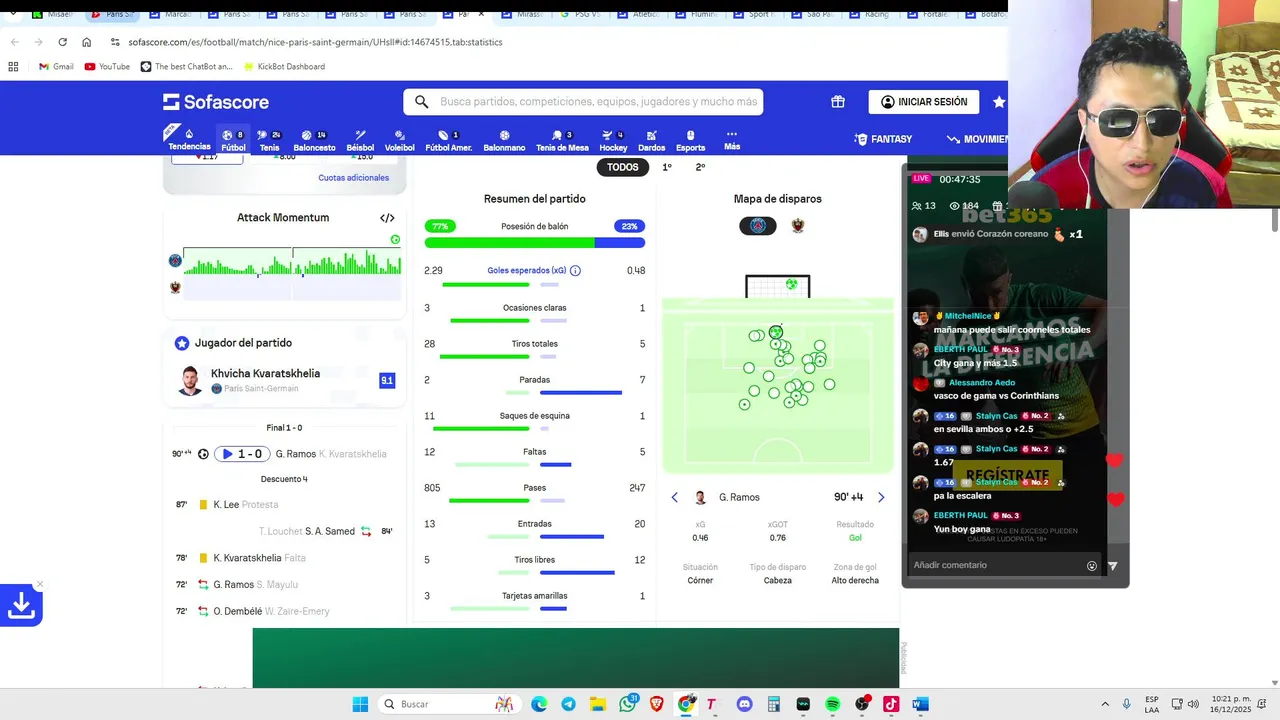Click the REGÍSTRATE button in the ad
The height and width of the screenshot is (720, 1280).
(x=1007, y=475)
